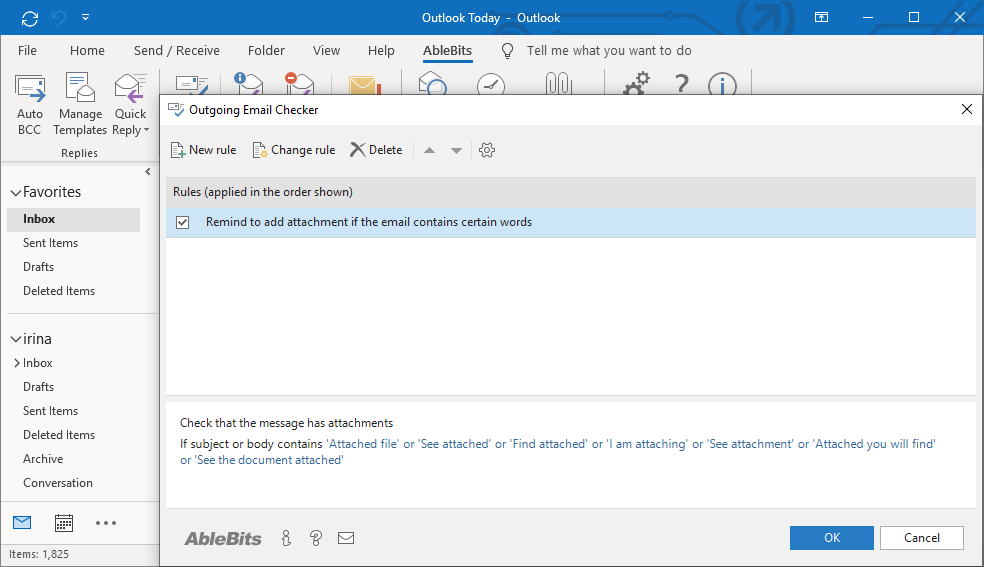Move the rule down with arrow

pos(456,151)
